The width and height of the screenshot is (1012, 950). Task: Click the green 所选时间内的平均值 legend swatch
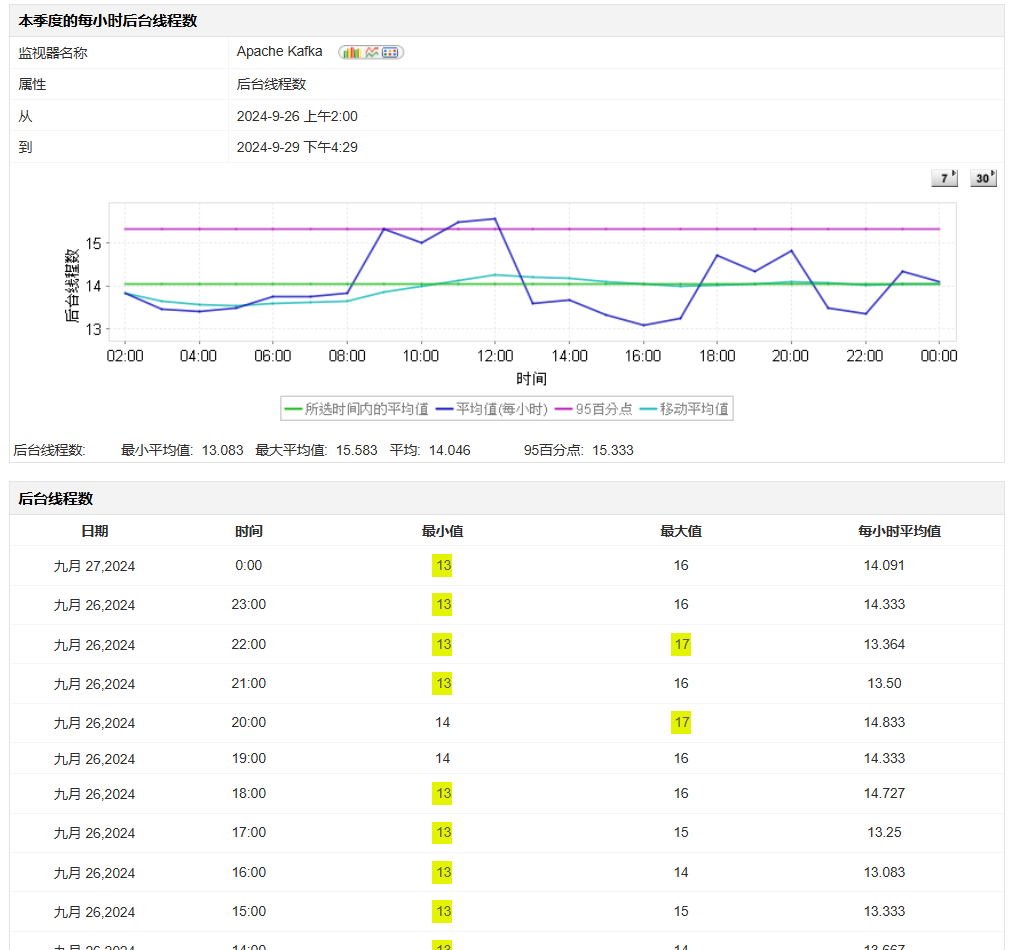pos(293,409)
